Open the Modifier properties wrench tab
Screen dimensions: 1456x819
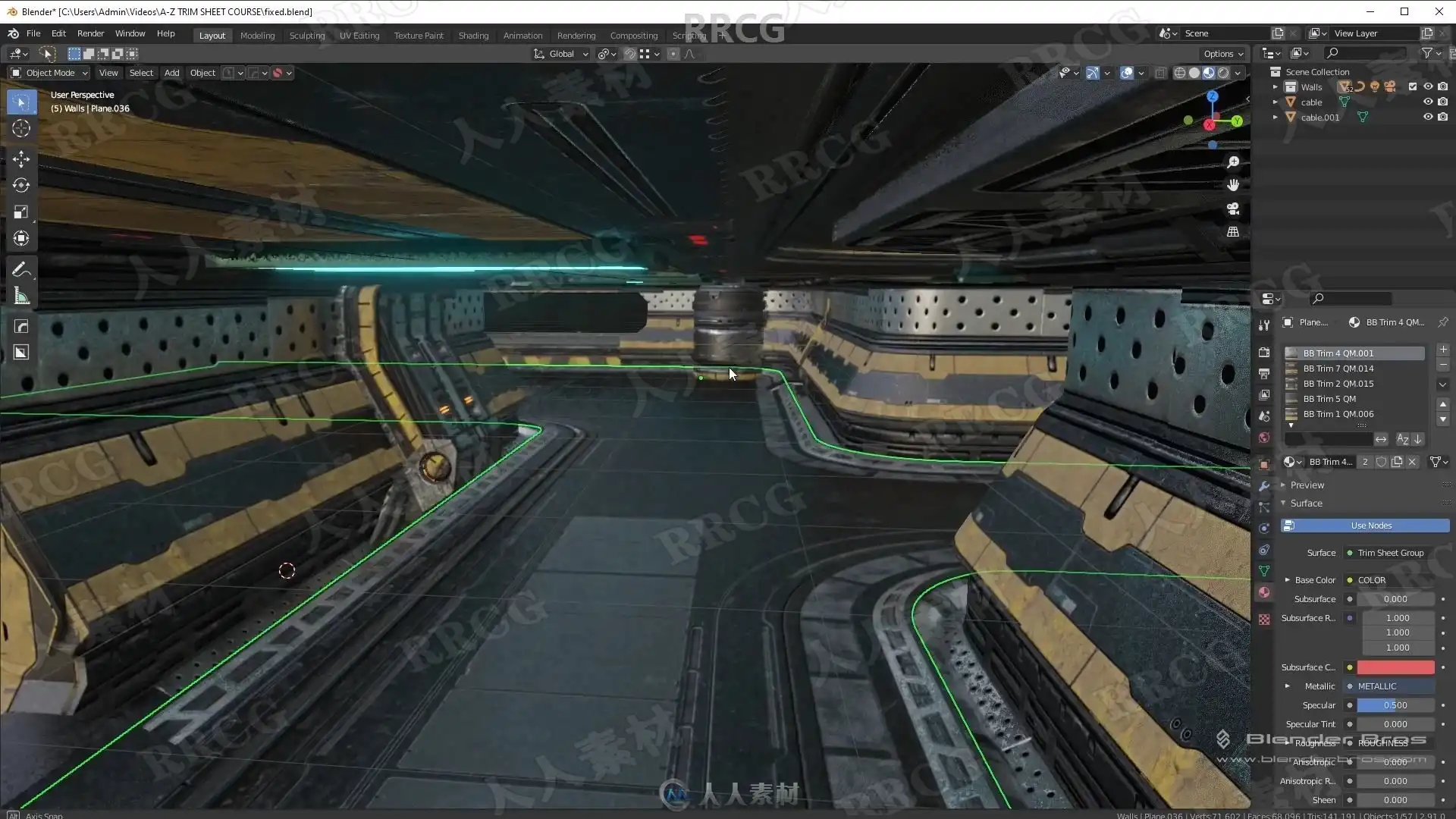coord(1264,486)
